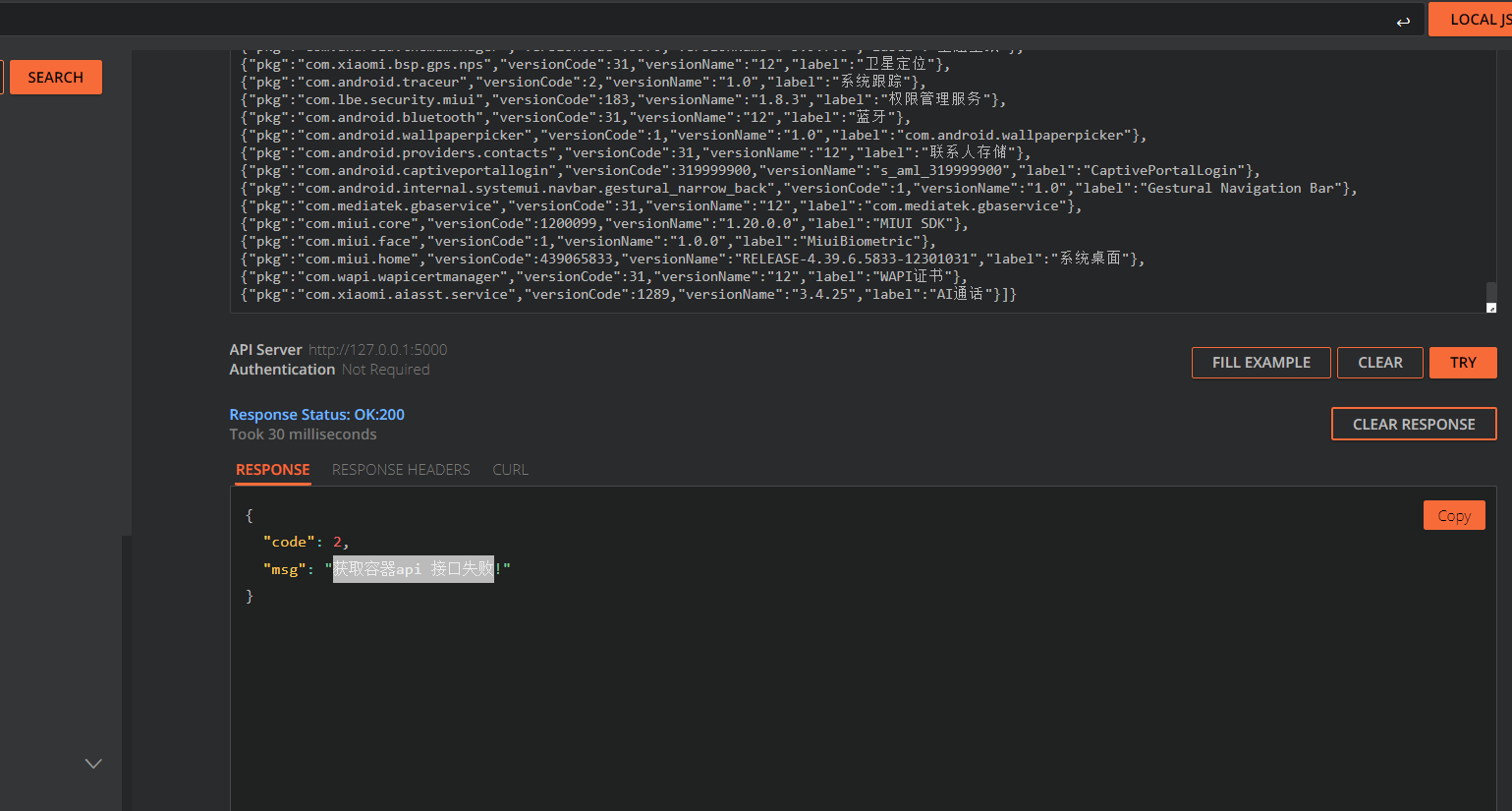Expand the sidebar with the down chevron

(93, 763)
